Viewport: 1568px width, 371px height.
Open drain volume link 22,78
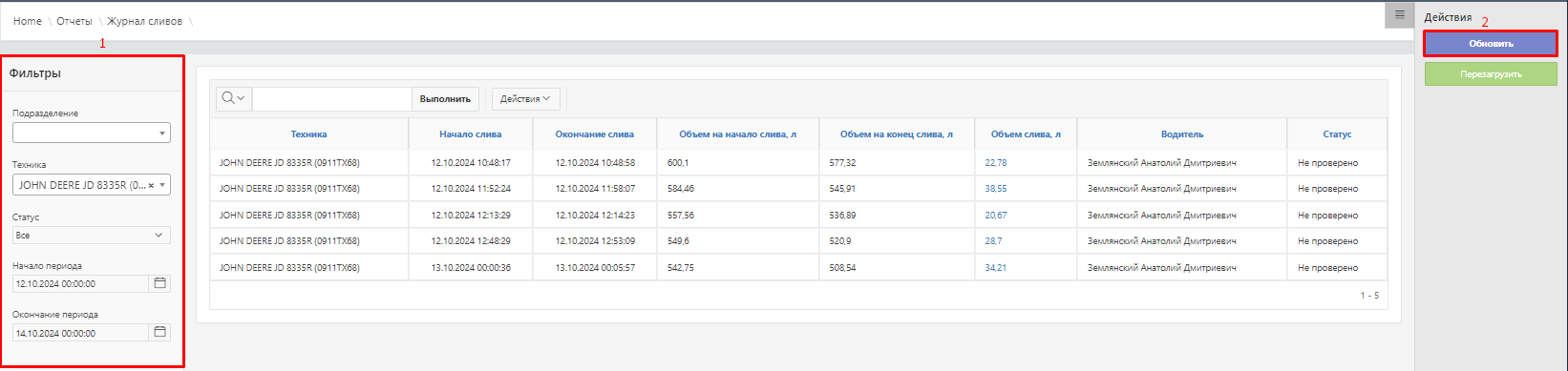(x=996, y=163)
